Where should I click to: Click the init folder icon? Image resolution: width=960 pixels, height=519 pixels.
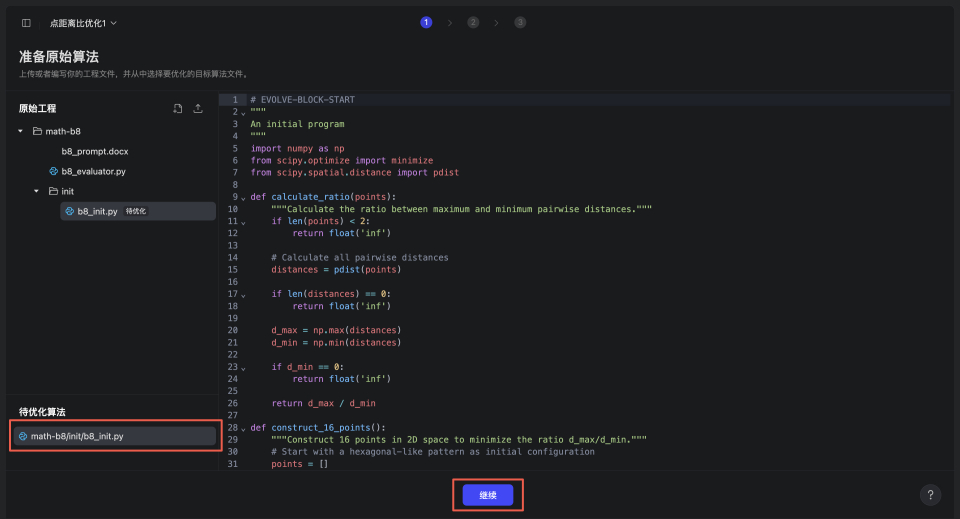(53, 191)
